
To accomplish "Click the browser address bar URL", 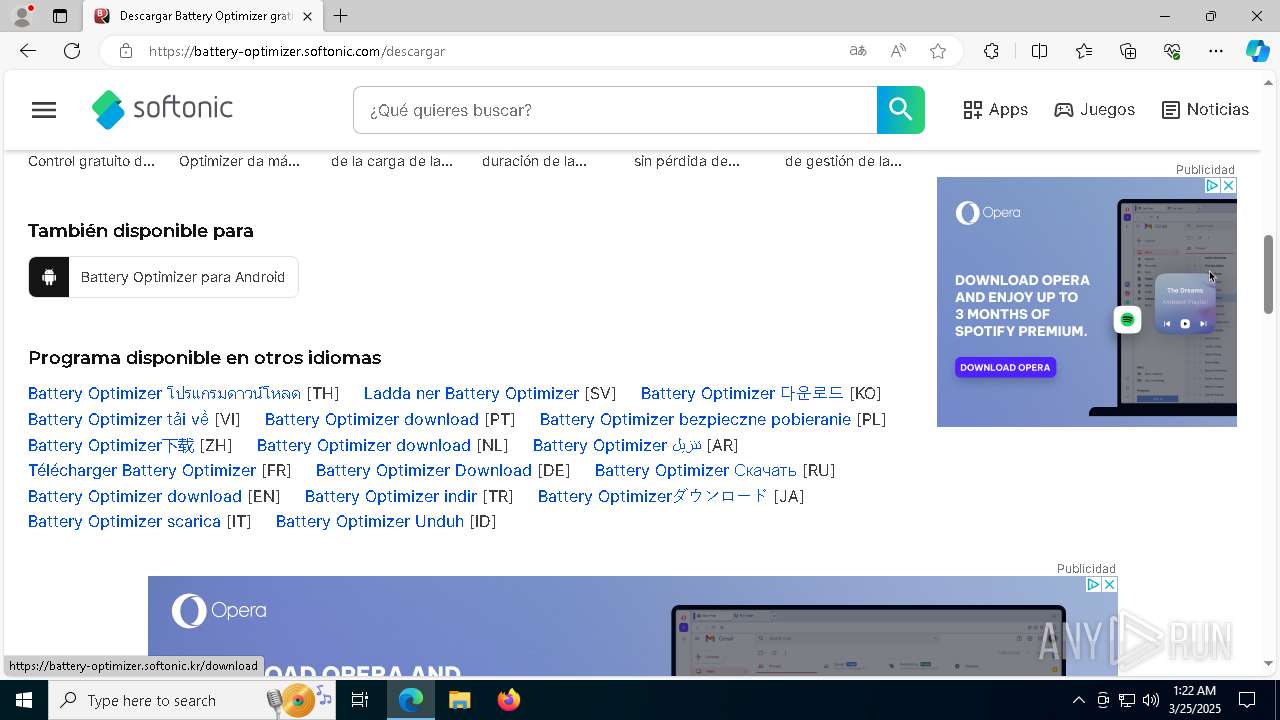I will [x=297, y=51].
